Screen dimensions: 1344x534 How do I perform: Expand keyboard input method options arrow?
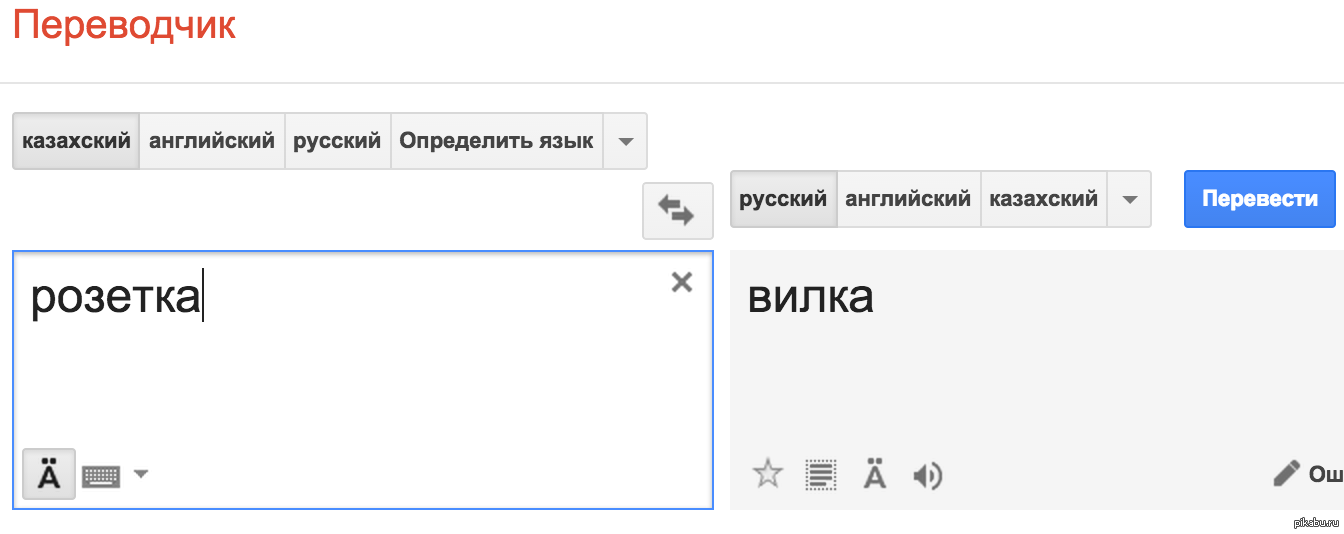(x=141, y=474)
